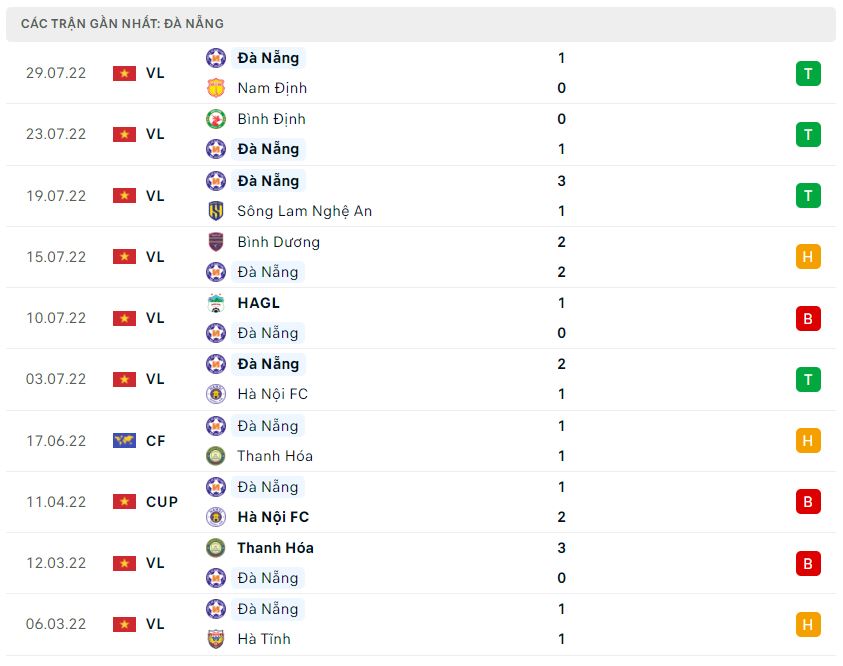The width and height of the screenshot is (843, 666).
Task: Select the 23.07.22 match date
Action: pyautogui.click(x=56, y=134)
